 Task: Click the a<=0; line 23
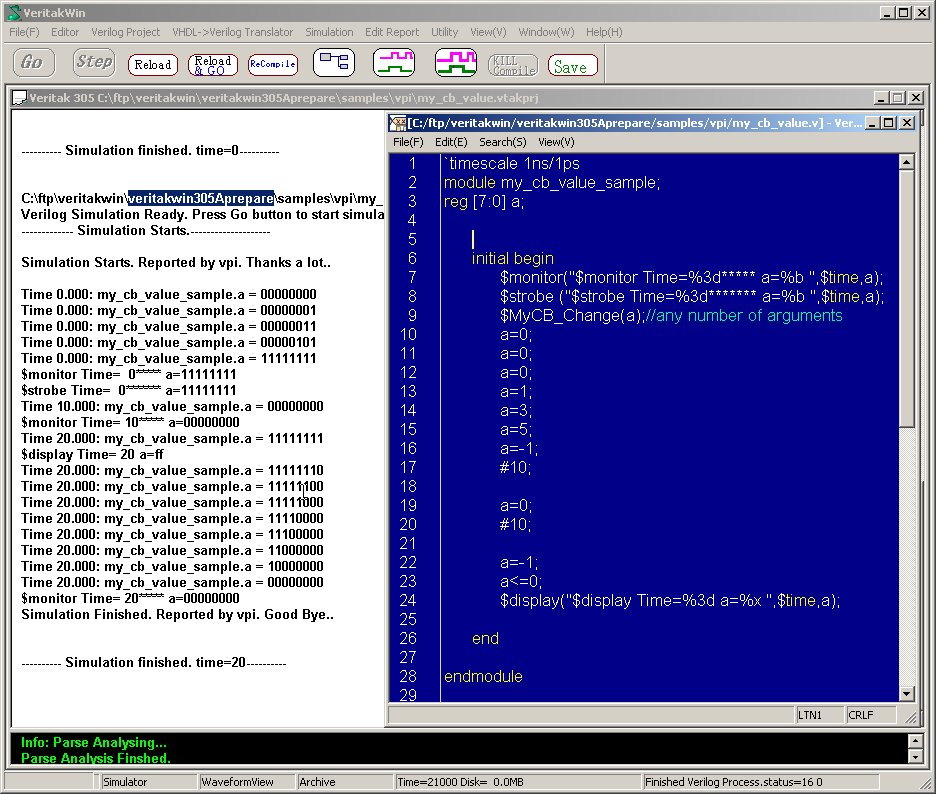521,581
